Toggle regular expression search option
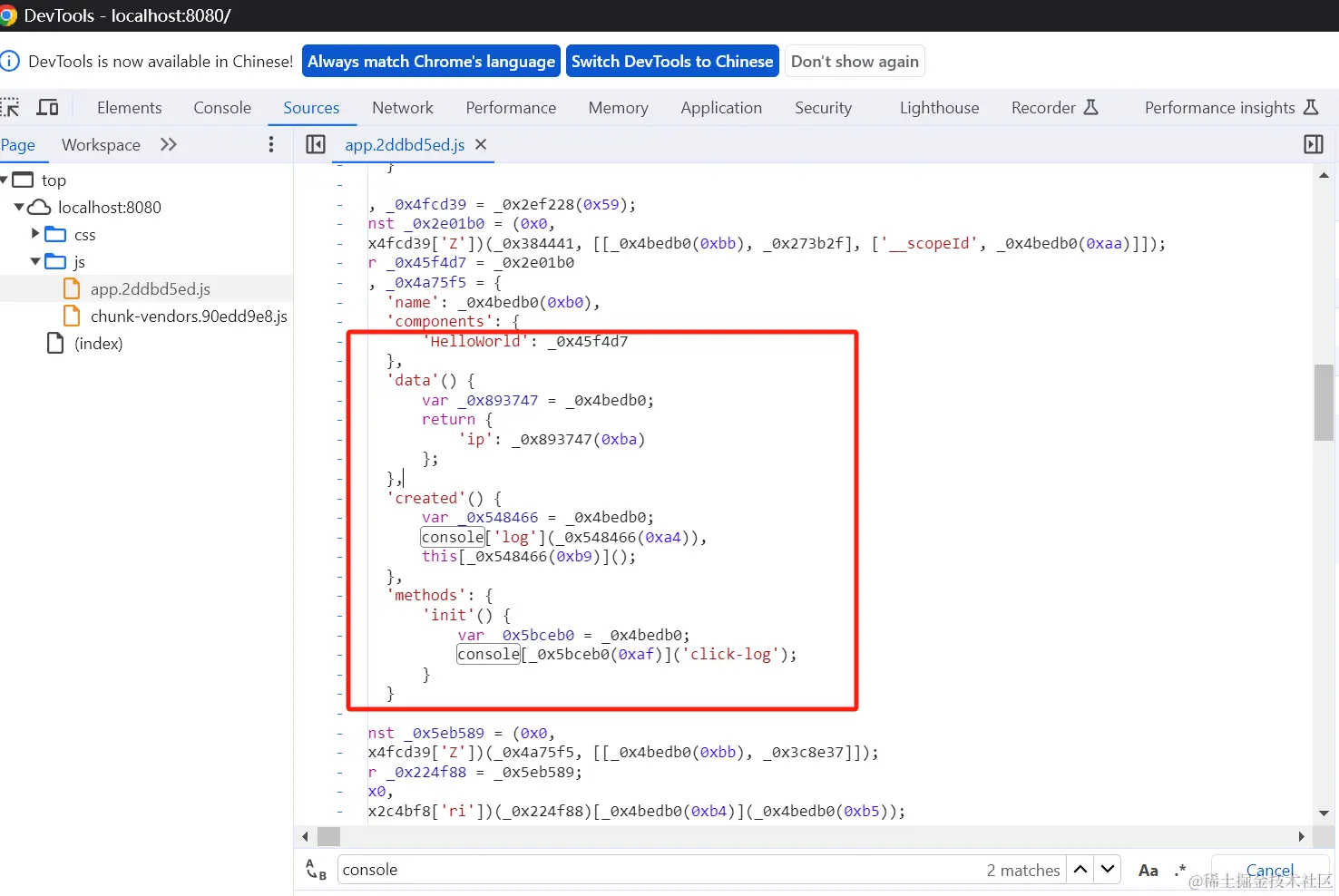The image size is (1339, 896). (1180, 871)
